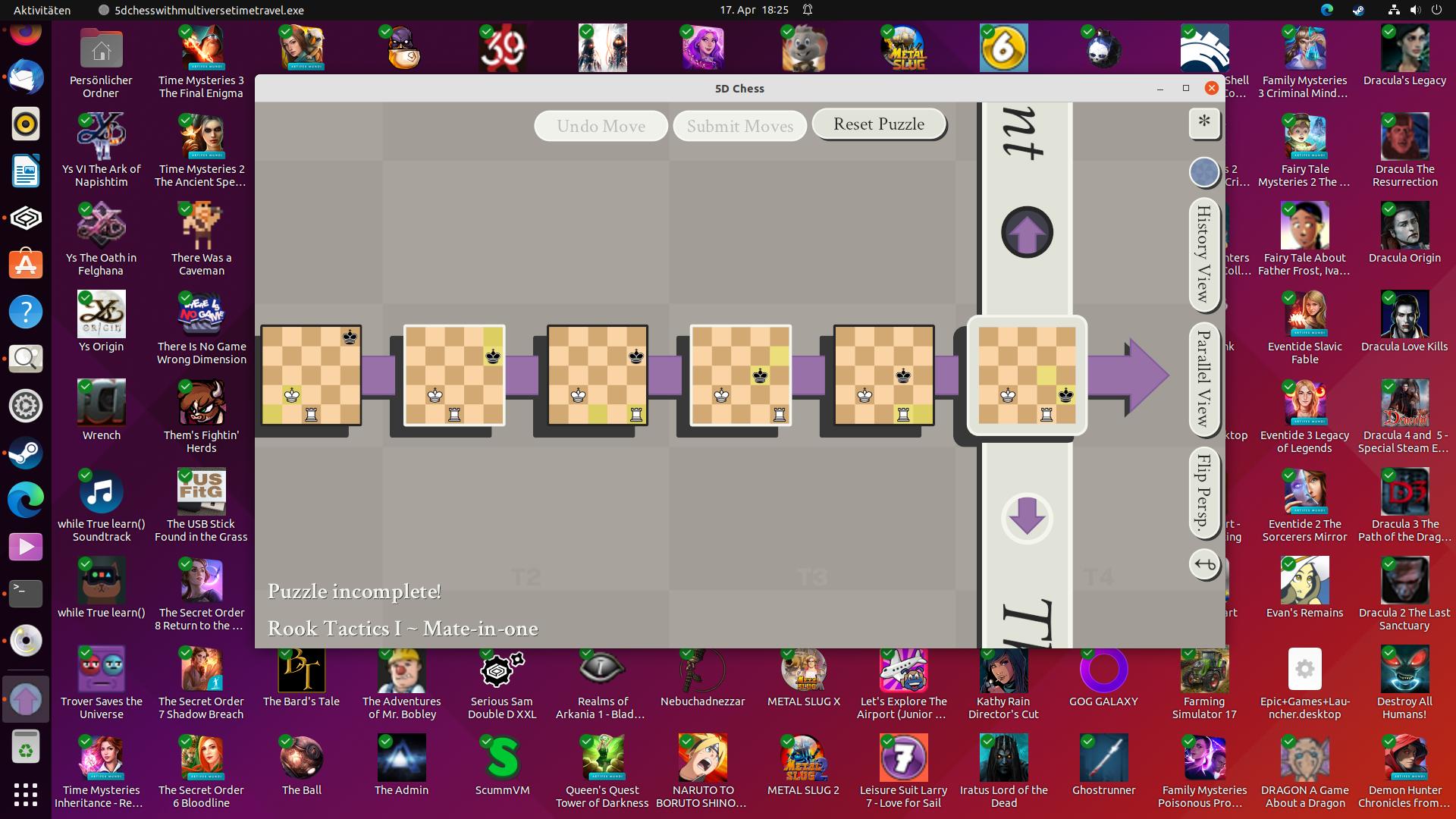Open the system status menu in top bar
This screenshot has width=1456, height=819.
pyautogui.click(x=1415, y=10)
